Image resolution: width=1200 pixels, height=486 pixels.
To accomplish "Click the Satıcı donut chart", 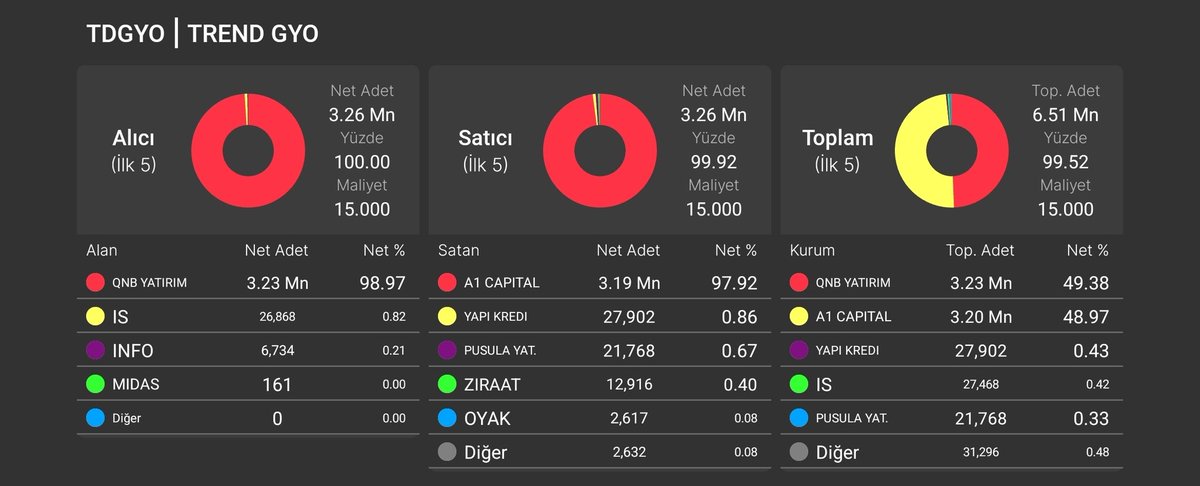I will (599, 151).
